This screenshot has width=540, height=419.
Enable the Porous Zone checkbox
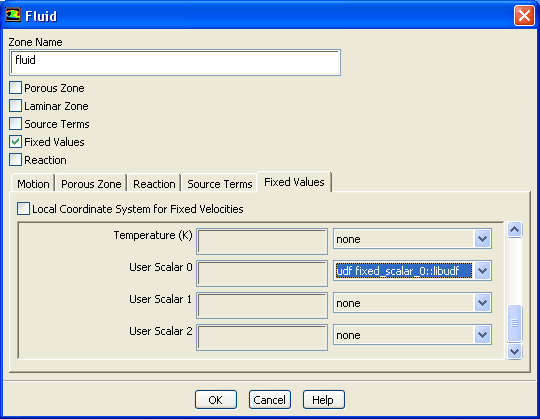pyautogui.click(x=15, y=88)
